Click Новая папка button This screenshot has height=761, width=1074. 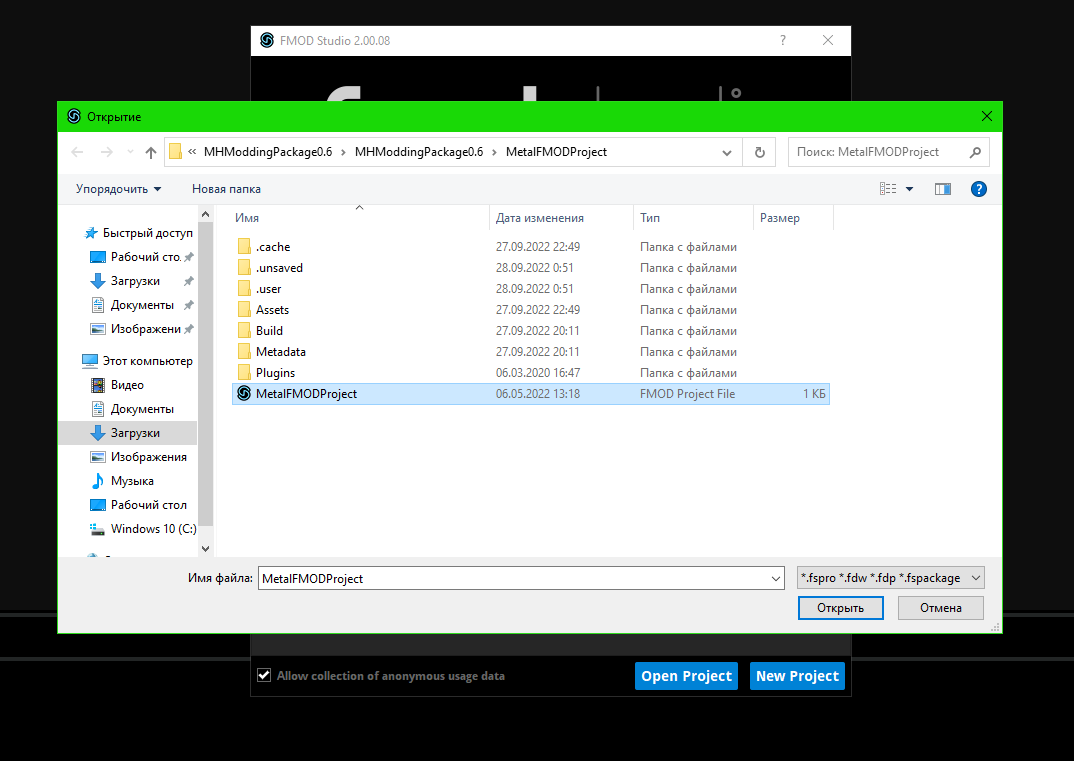coord(226,189)
